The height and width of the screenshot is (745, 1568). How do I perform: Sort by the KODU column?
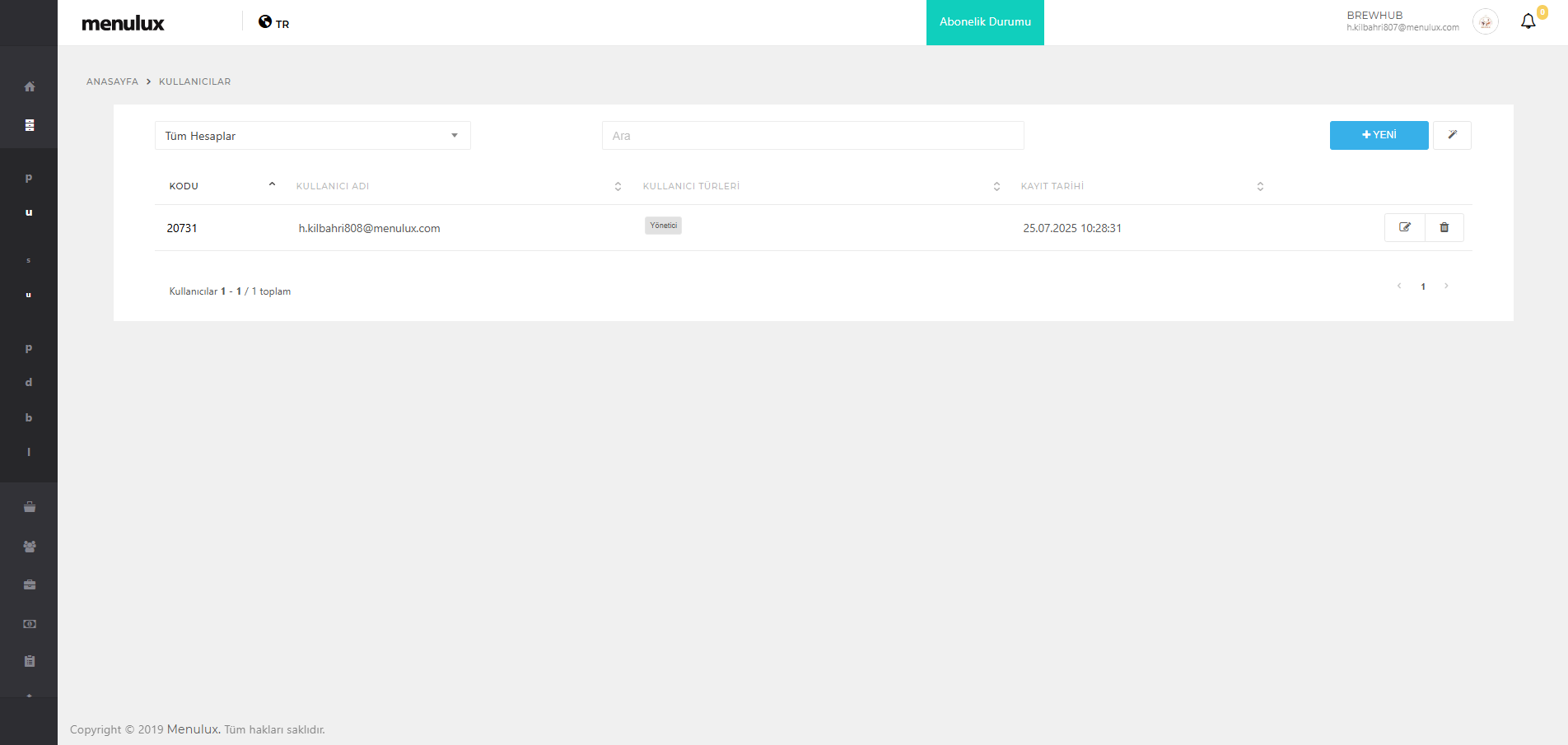(x=184, y=186)
